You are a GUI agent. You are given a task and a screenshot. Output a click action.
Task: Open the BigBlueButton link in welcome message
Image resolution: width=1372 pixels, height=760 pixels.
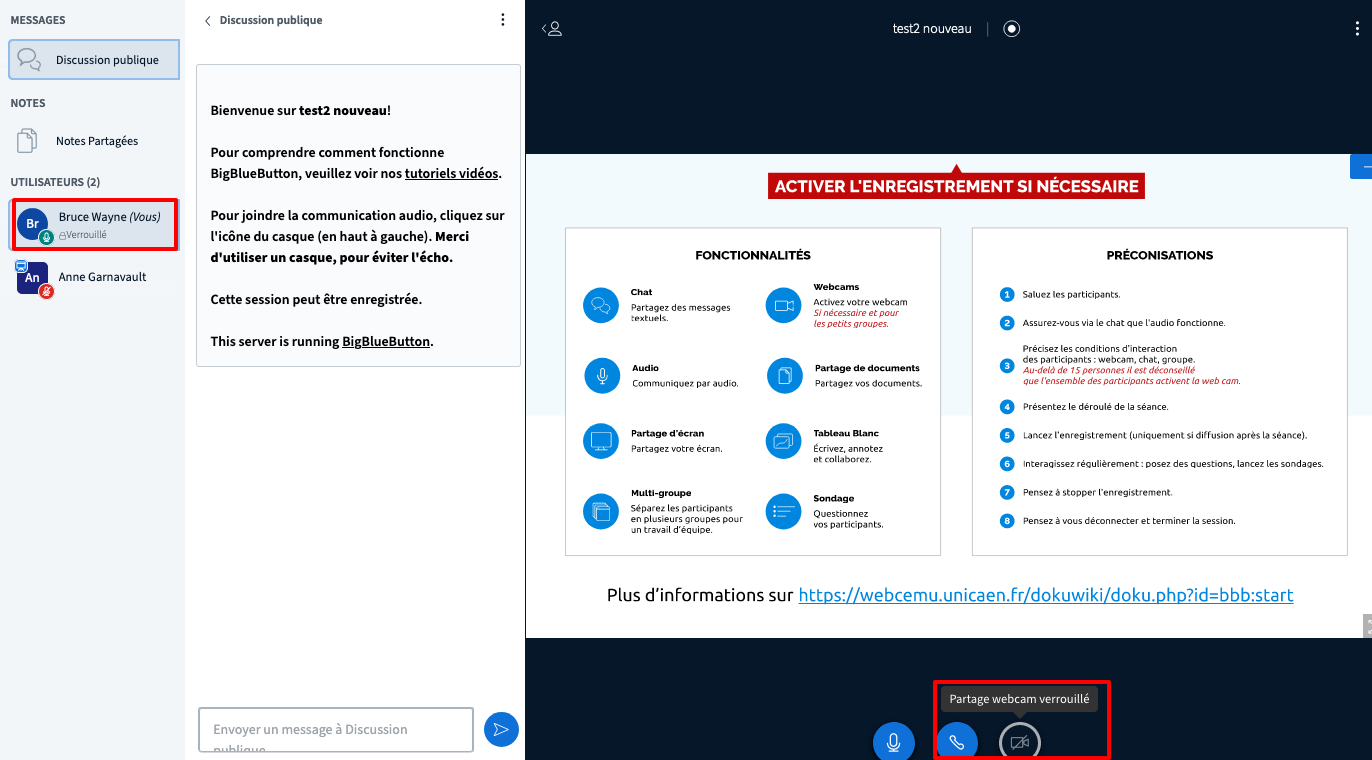[386, 341]
